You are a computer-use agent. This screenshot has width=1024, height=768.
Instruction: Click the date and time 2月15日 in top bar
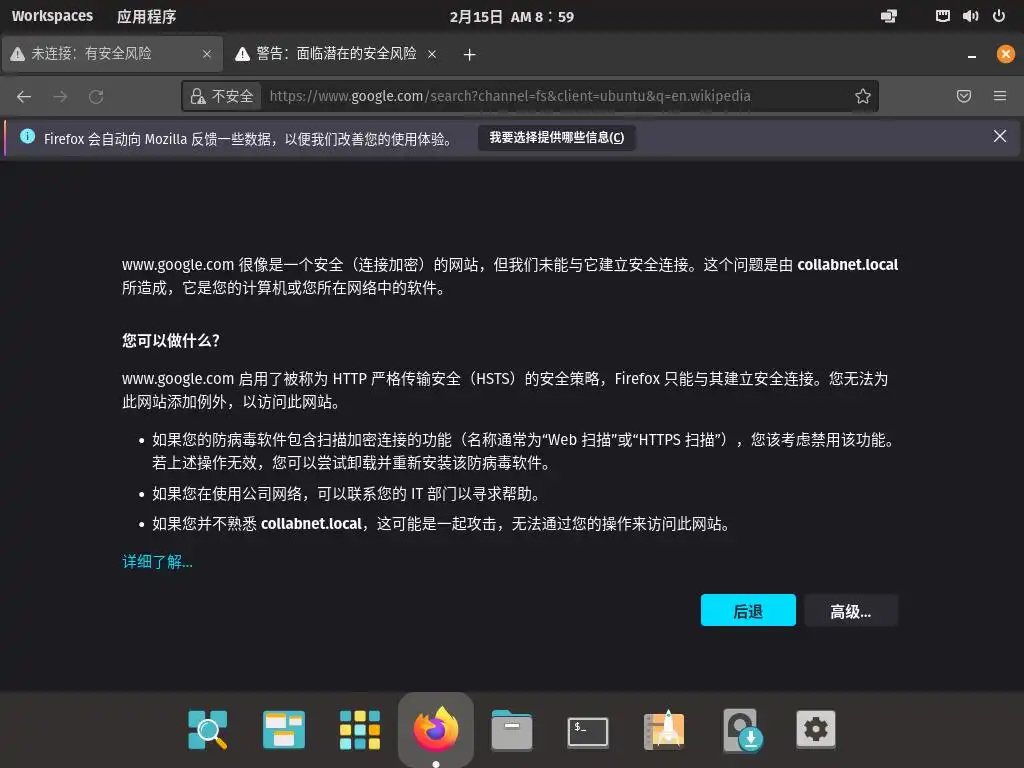point(511,17)
